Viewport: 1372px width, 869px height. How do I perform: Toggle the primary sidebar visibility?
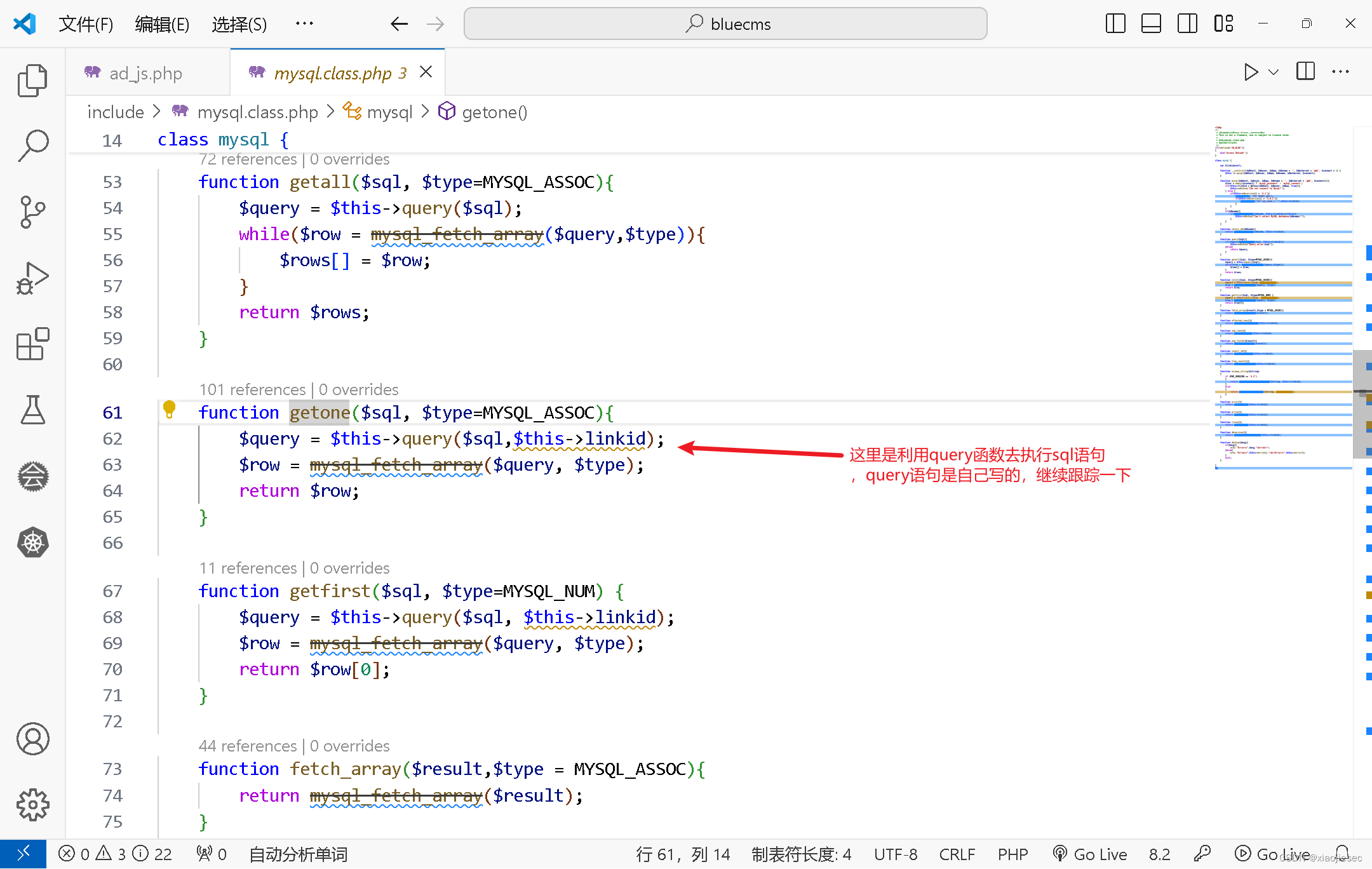(1115, 23)
